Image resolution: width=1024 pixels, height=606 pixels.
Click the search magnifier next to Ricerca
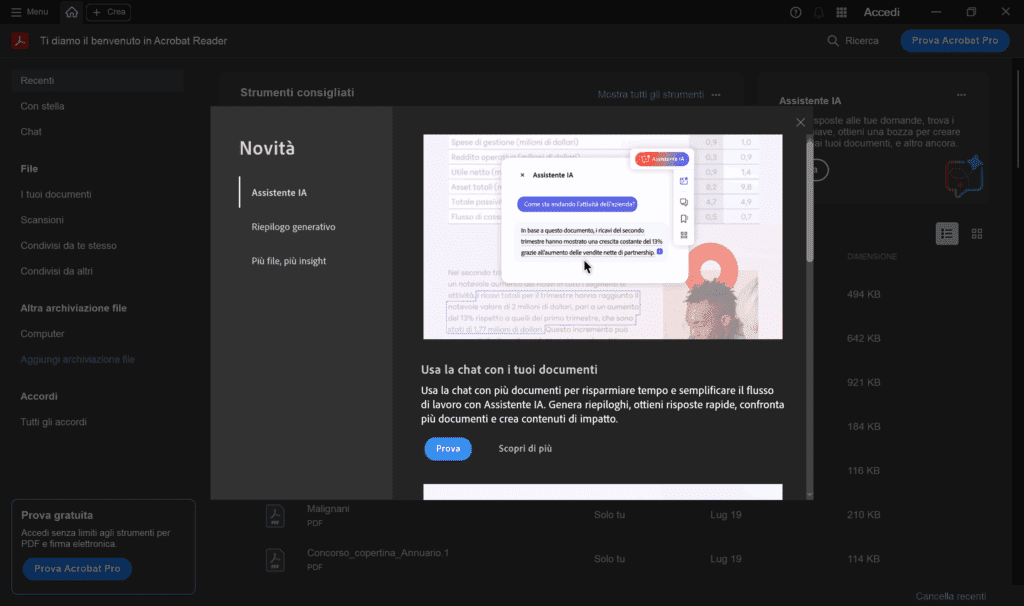tap(834, 41)
